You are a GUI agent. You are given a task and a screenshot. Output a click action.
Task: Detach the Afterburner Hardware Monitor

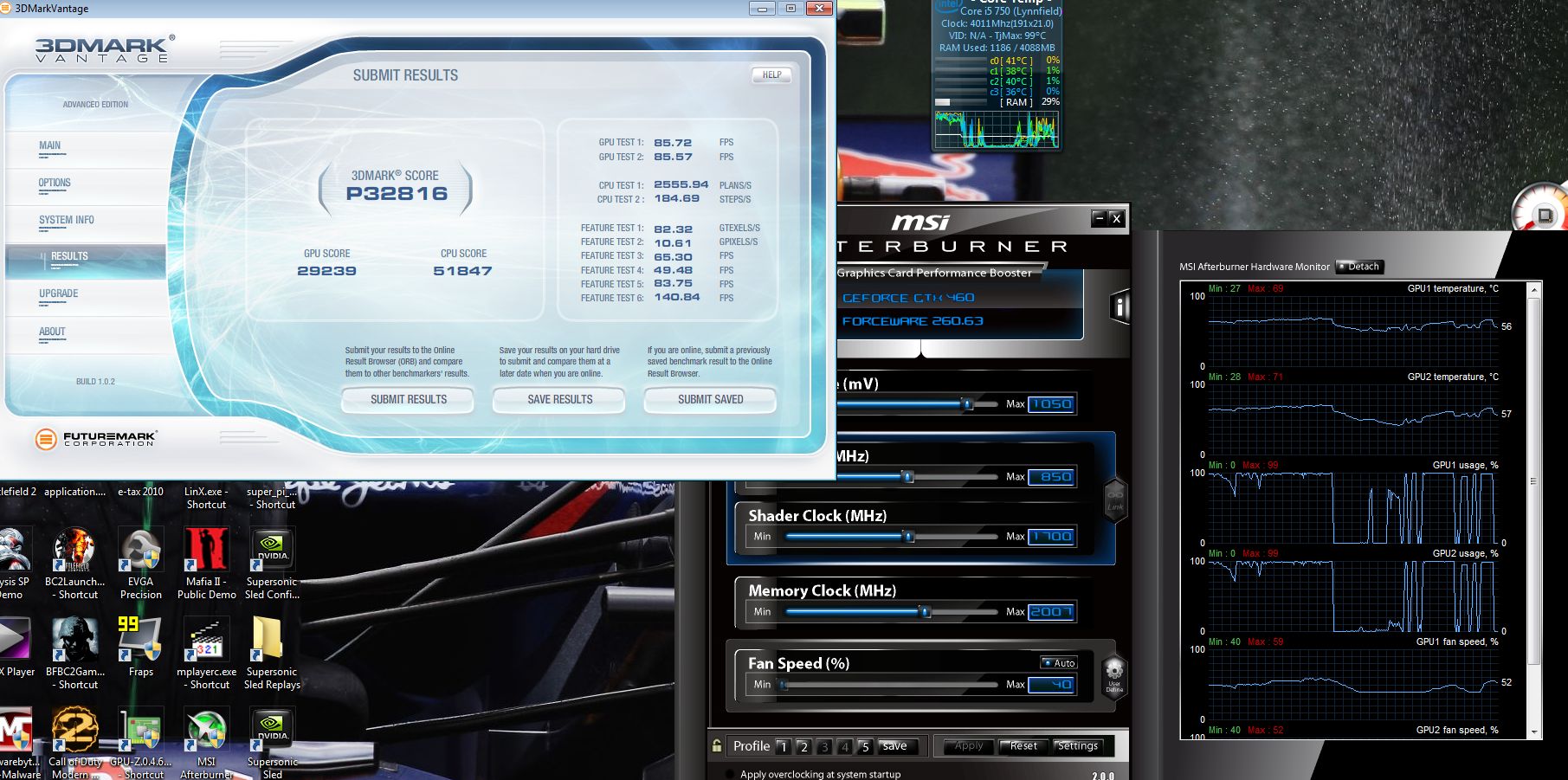coord(1358,267)
